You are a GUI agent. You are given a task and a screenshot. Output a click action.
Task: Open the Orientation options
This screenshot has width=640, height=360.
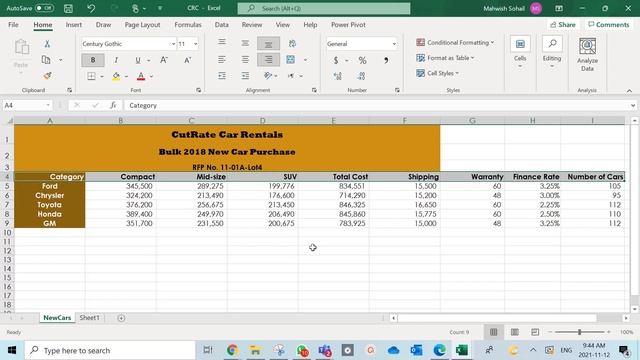coord(270,76)
